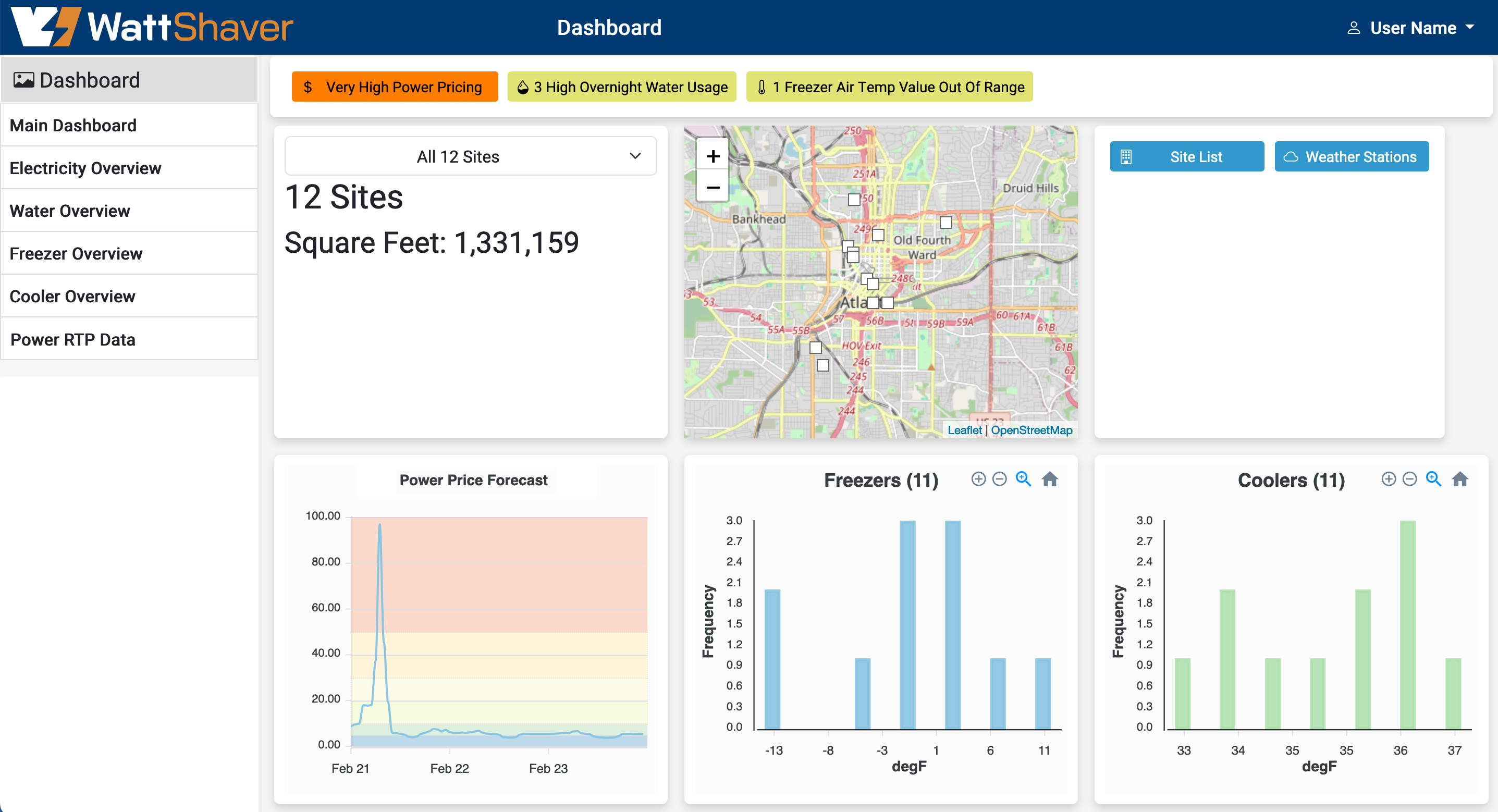Open Electricity Overview in the sidebar
Image resolution: width=1498 pixels, height=812 pixels.
click(x=85, y=168)
